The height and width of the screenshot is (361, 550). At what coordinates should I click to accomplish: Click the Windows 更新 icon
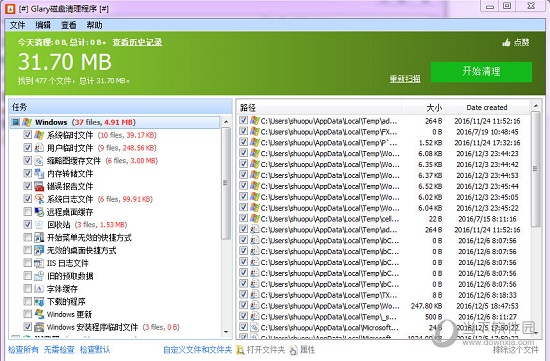(x=39, y=314)
